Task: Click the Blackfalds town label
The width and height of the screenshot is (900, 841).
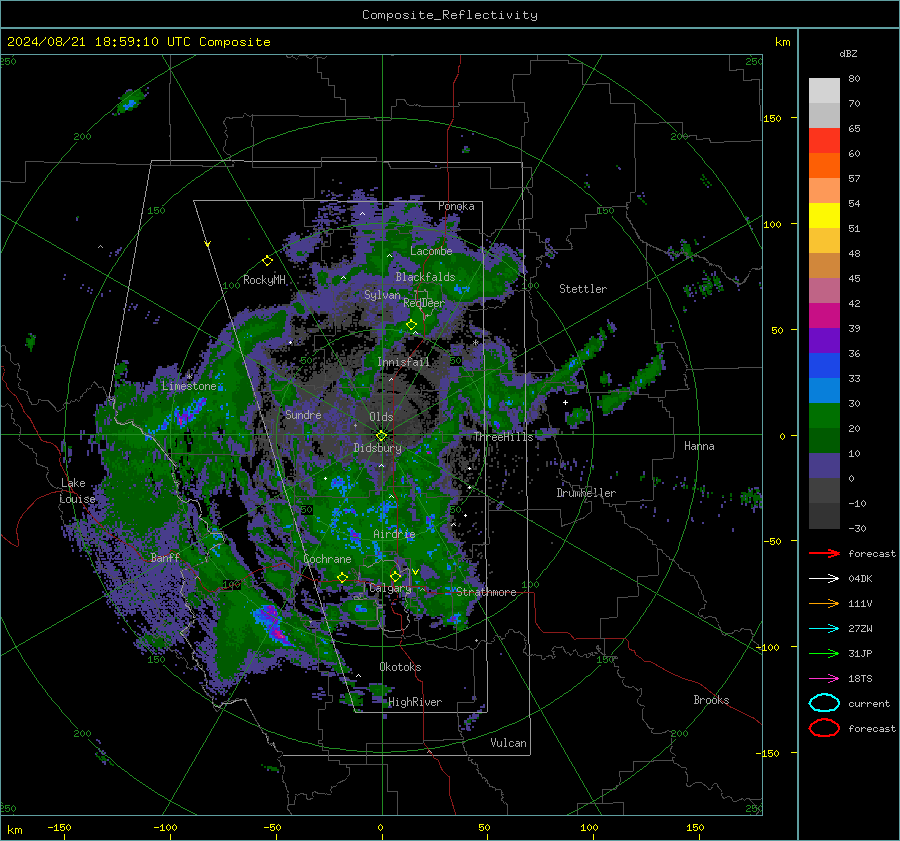Action: (x=425, y=277)
